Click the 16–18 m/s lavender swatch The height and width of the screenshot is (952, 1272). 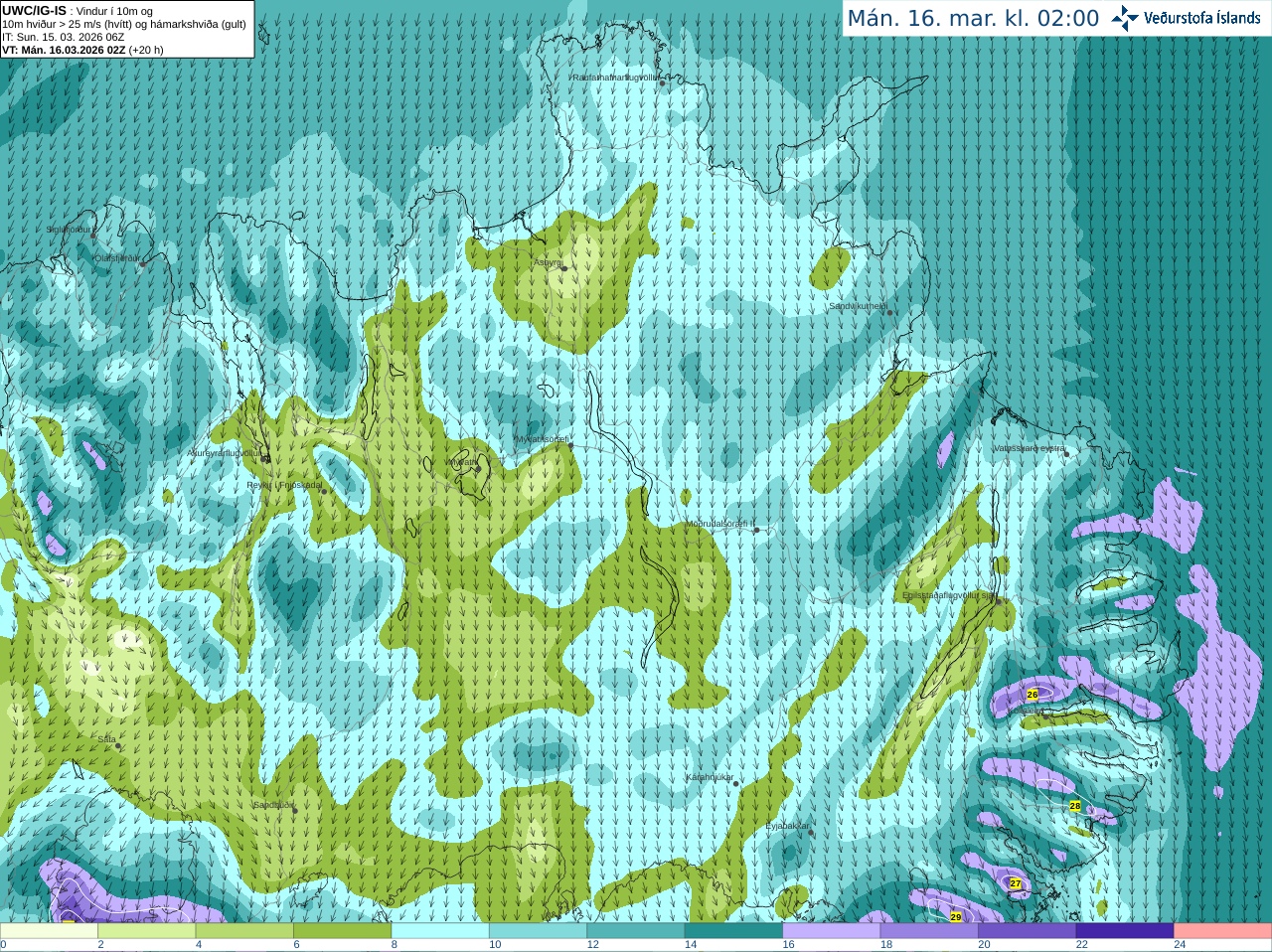[x=832, y=931]
